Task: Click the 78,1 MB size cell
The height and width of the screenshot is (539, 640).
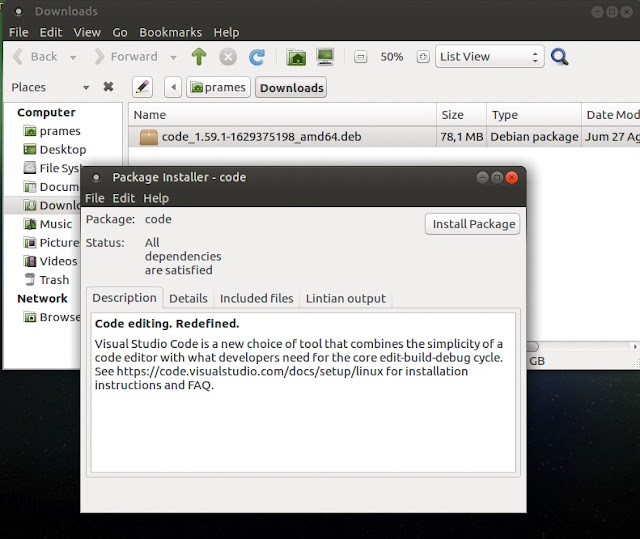Action: pos(462,137)
